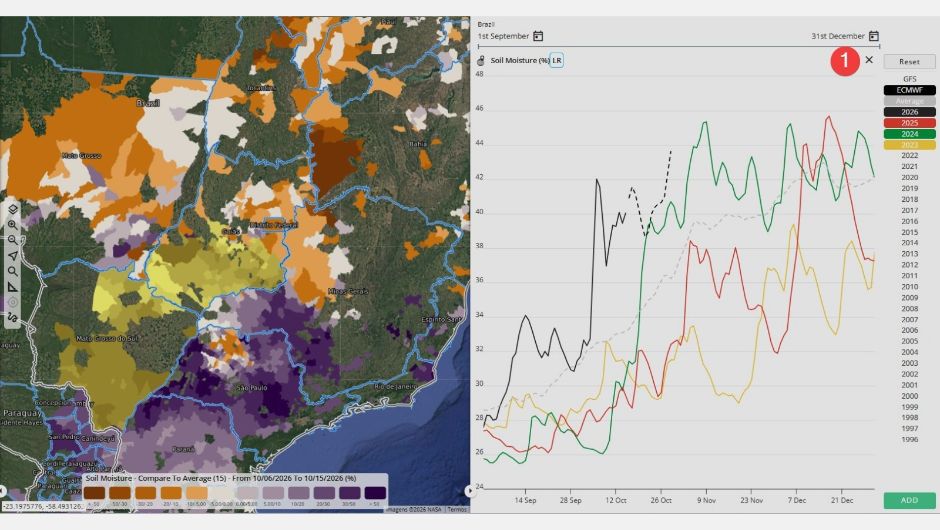Select the triangle measure tool
940x530 pixels.
point(13,287)
